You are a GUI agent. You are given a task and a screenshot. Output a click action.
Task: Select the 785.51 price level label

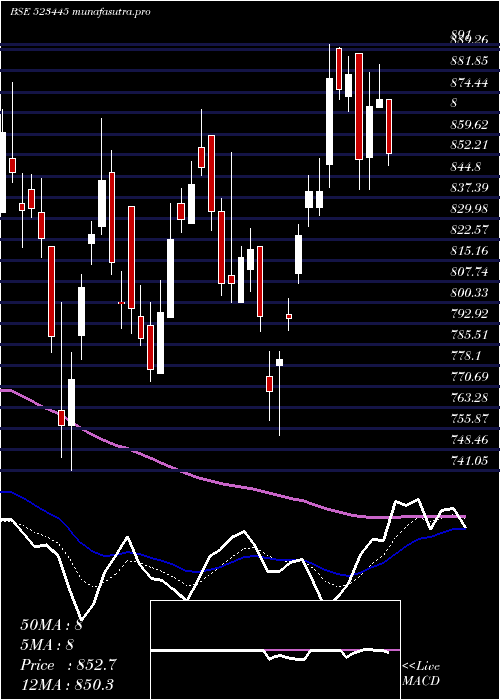469,334
